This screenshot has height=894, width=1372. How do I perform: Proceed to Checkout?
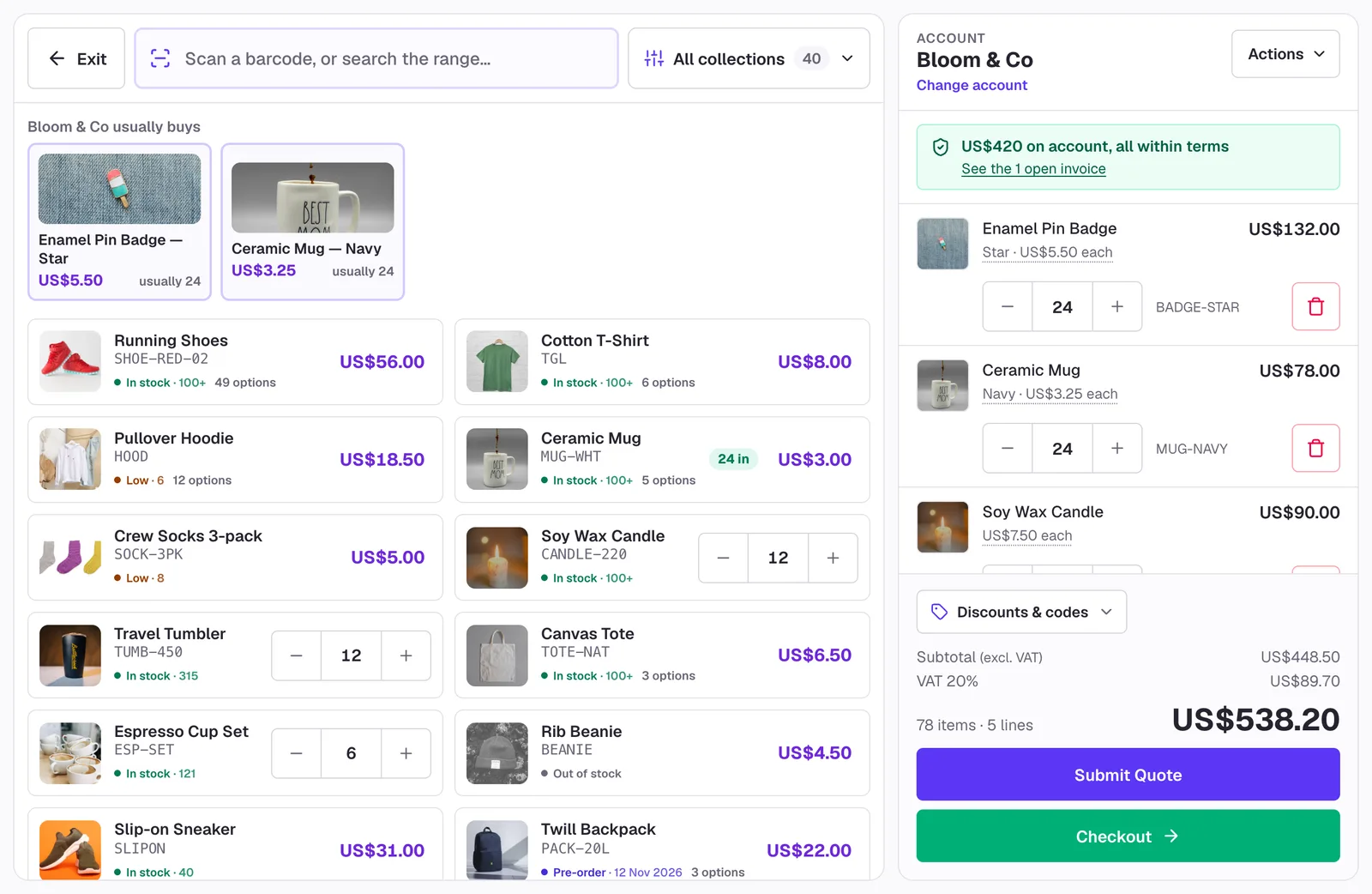[1128, 837]
